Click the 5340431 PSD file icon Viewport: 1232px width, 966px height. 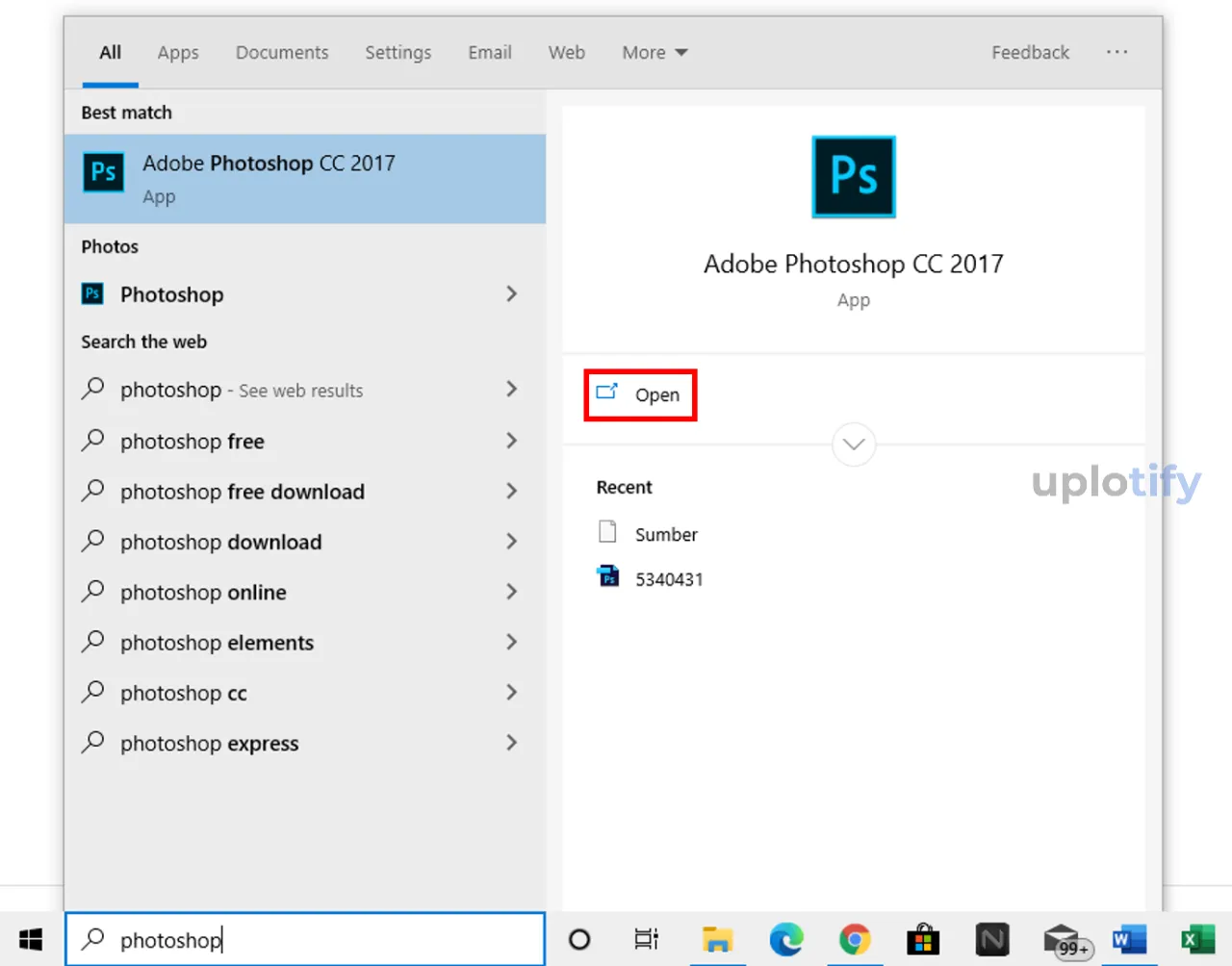click(608, 576)
